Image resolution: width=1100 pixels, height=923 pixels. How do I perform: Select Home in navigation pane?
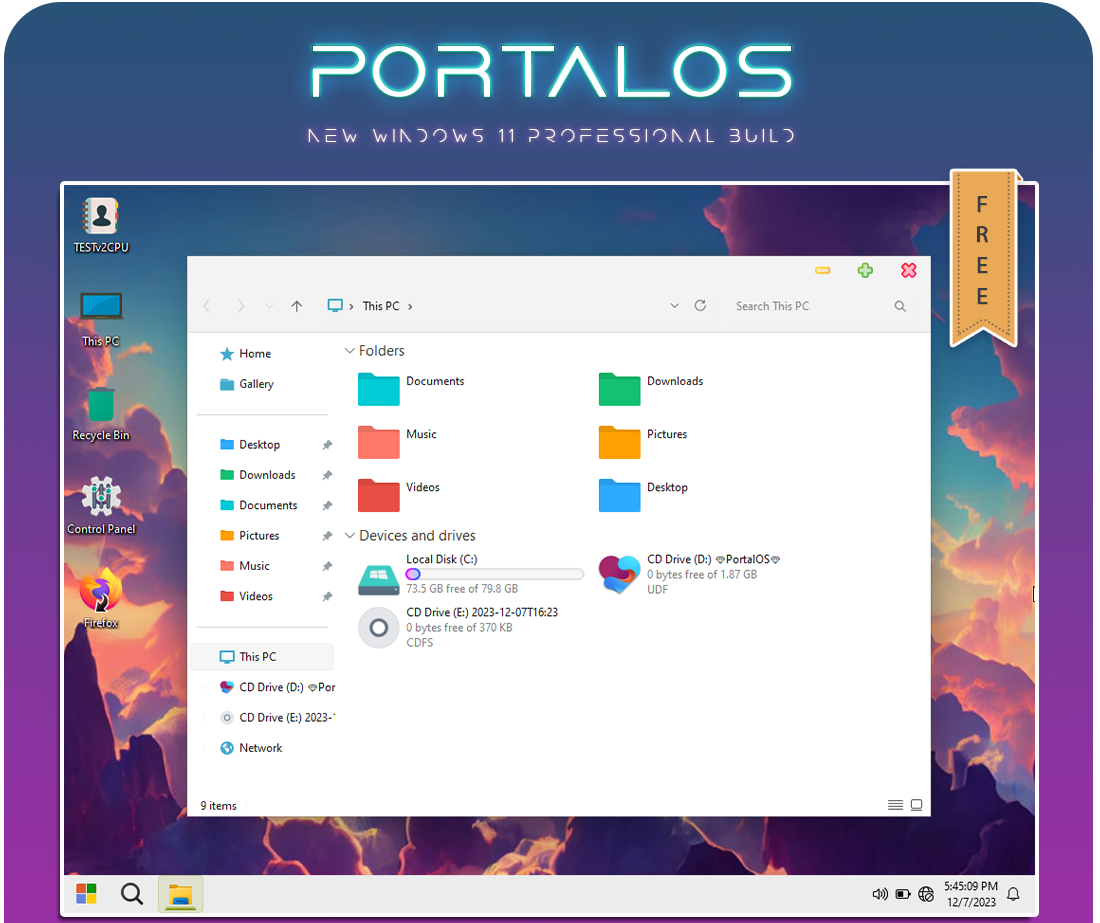tap(254, 354)
